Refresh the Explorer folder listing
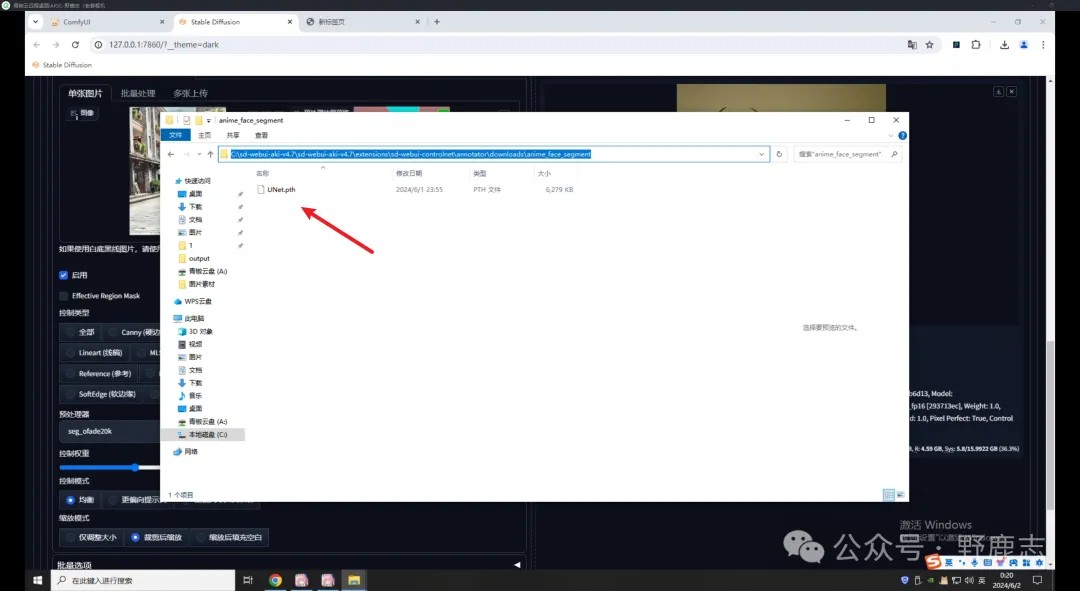1080x591 pixels. pos(779,154)
